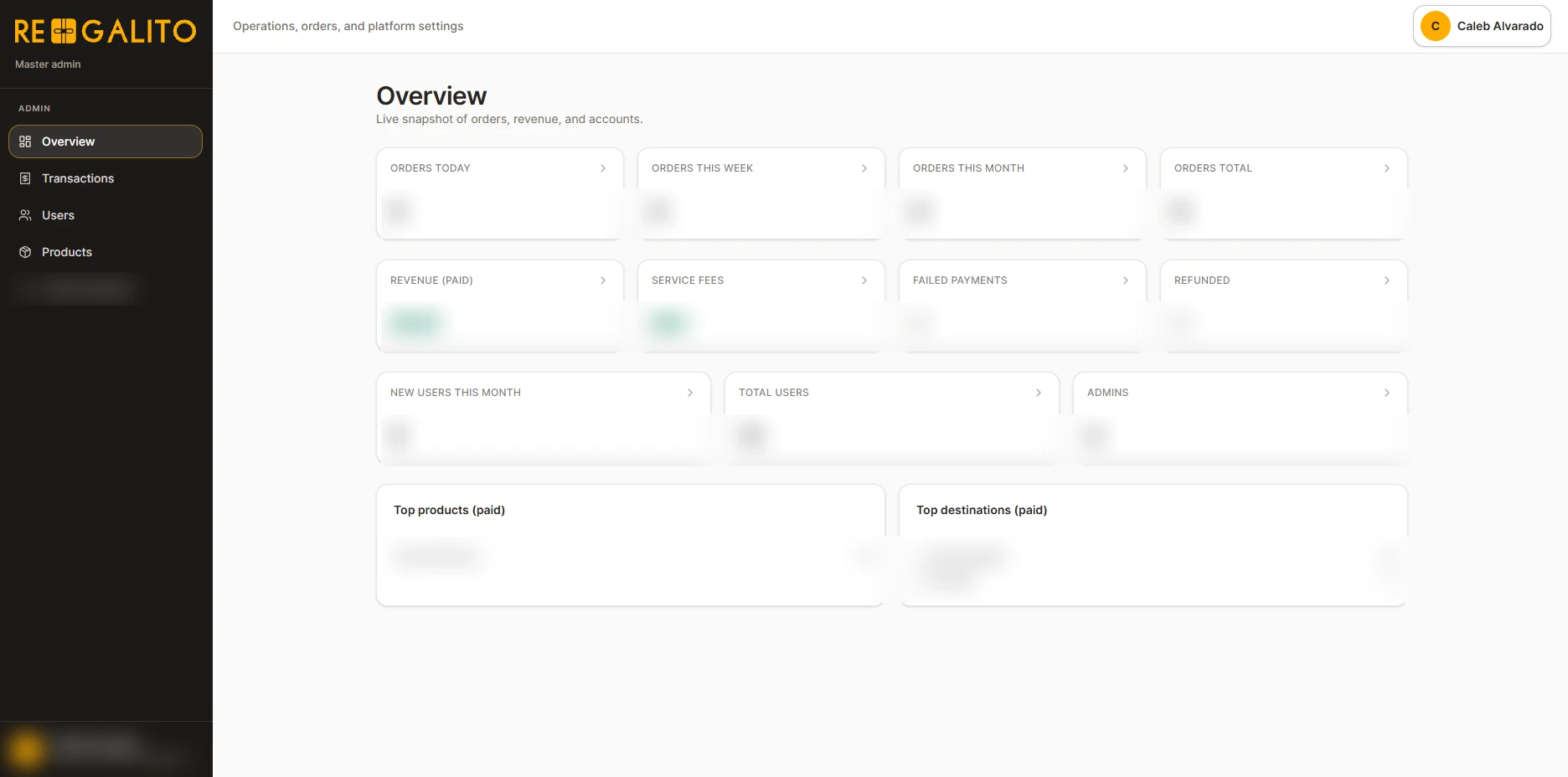
Task: Click the REFUNDED label
Action: [1202, 280]
